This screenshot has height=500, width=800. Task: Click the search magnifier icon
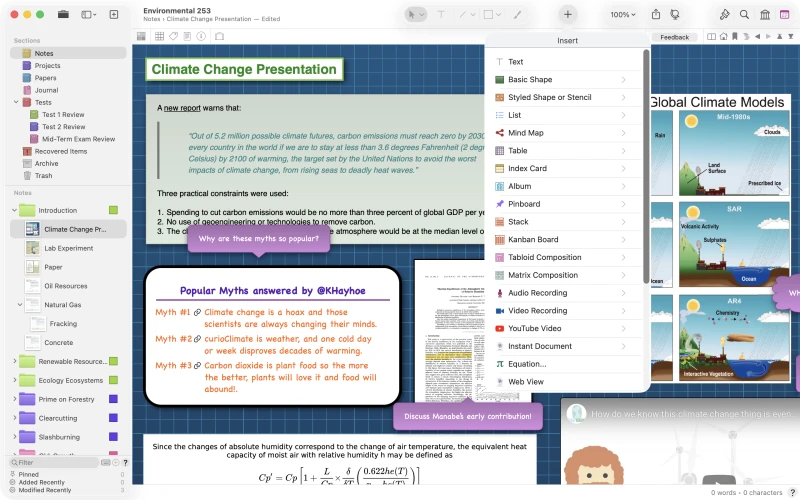[744, 14]
